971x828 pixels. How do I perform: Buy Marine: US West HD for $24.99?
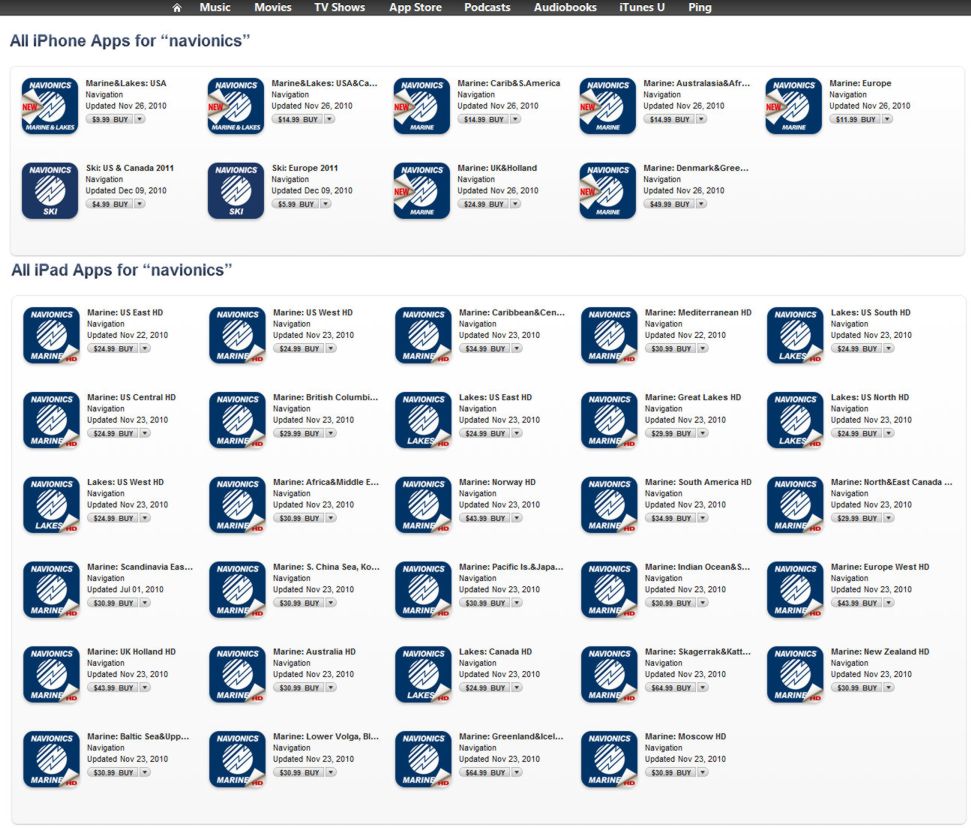[x=299, y=348]
